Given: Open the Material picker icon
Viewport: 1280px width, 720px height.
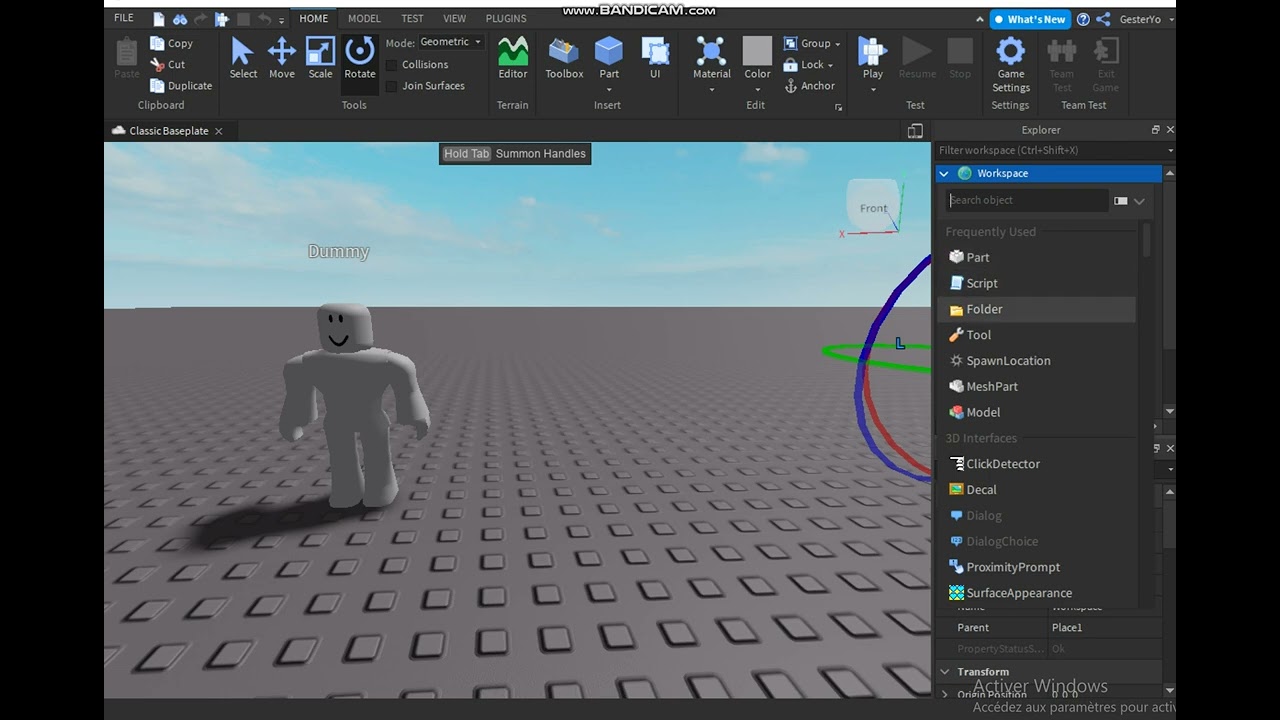Looking at the screenshot, I should [x=711, y=51].
